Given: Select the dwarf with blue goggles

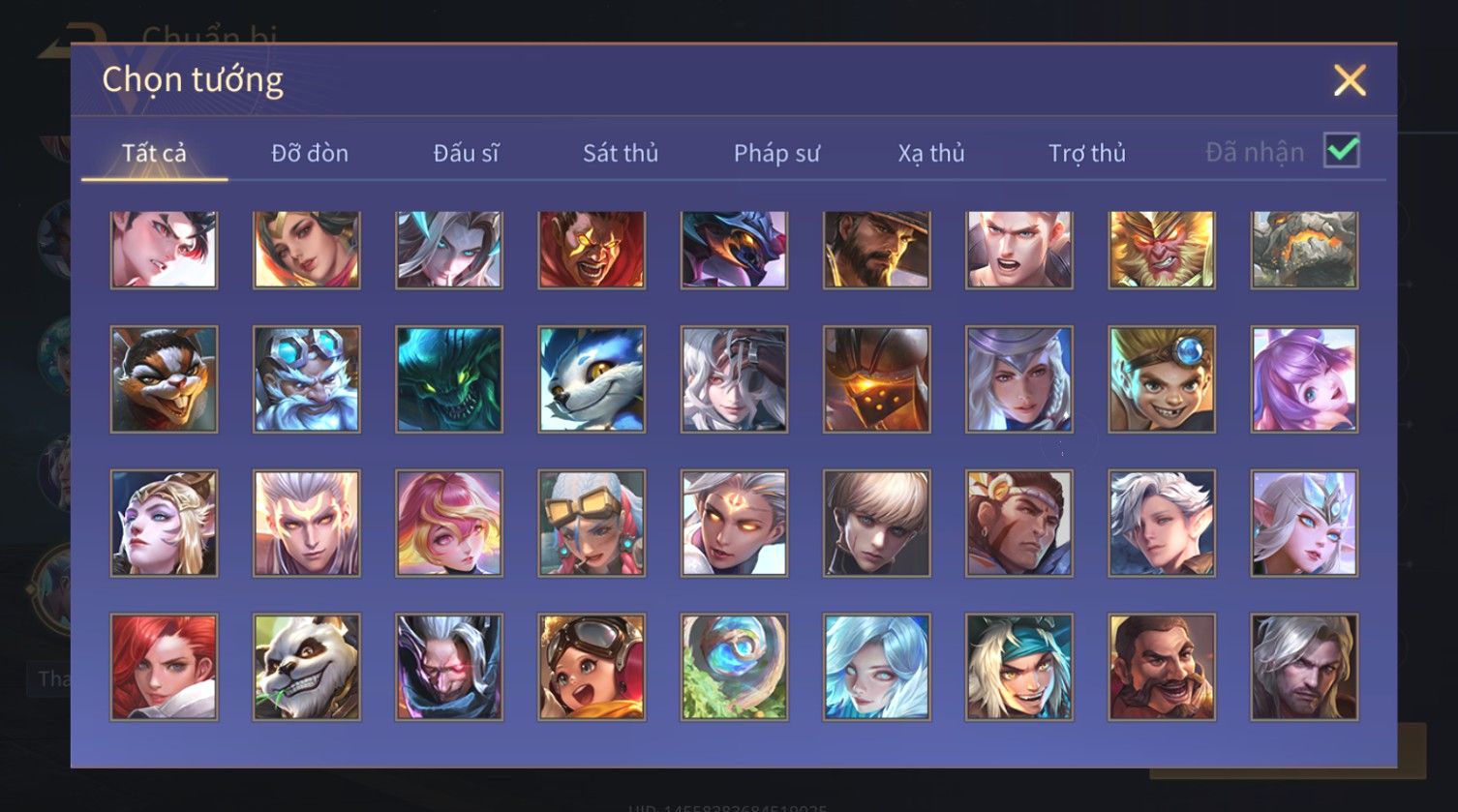Looking at the screenshot, I should [x=306, y=378].
